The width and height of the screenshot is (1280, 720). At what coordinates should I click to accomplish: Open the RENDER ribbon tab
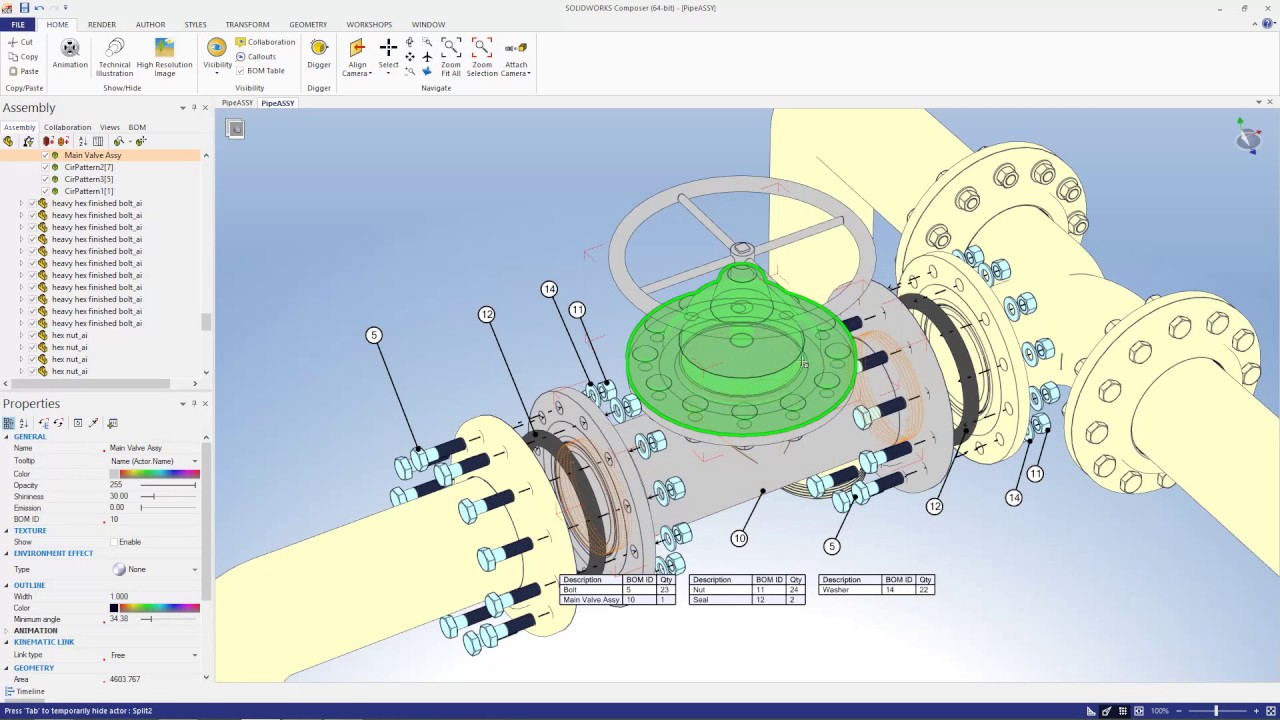[102, 24]
